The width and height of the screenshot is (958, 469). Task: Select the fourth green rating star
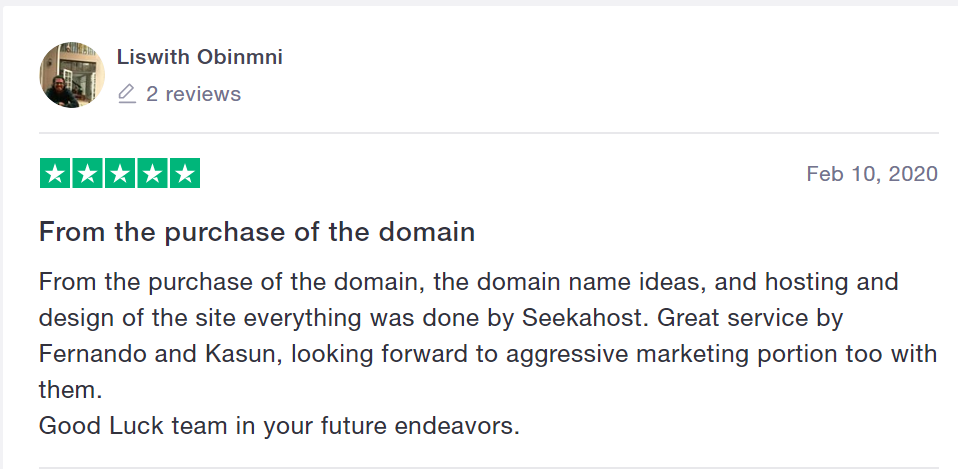click(152, 173)
